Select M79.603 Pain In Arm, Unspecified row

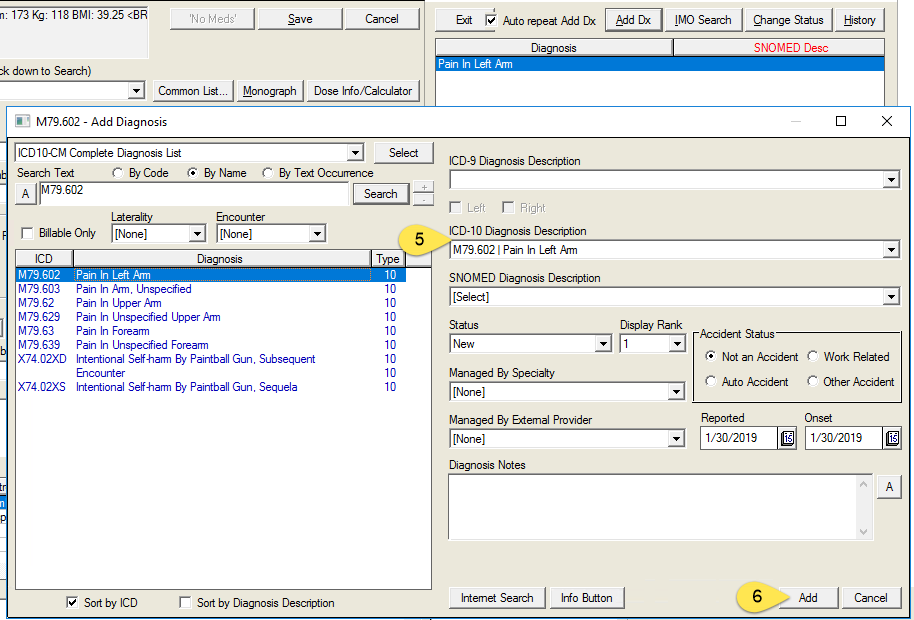133,289
